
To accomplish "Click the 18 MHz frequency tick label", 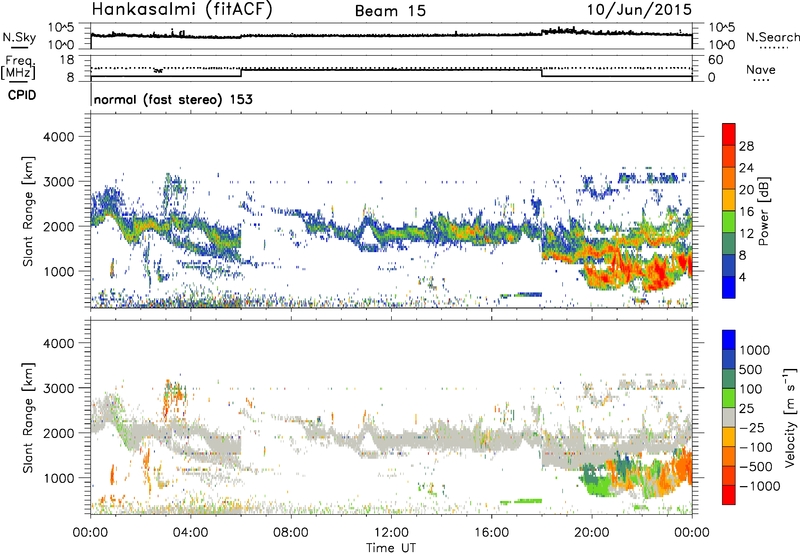I will [67, 60].
